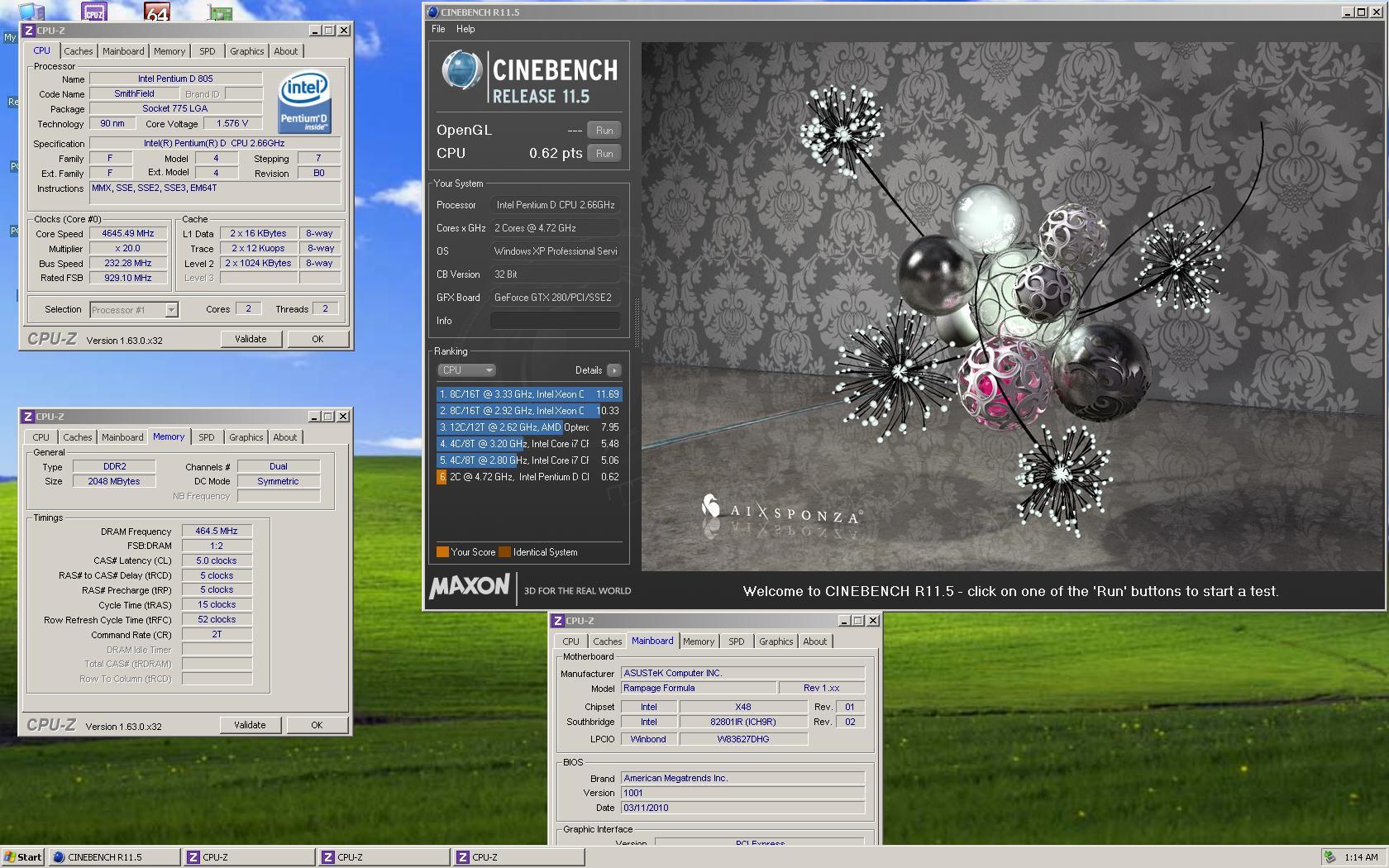Click OK in the Memory CPU-Z window
The image size is (1389, 868).
point(317,725)
